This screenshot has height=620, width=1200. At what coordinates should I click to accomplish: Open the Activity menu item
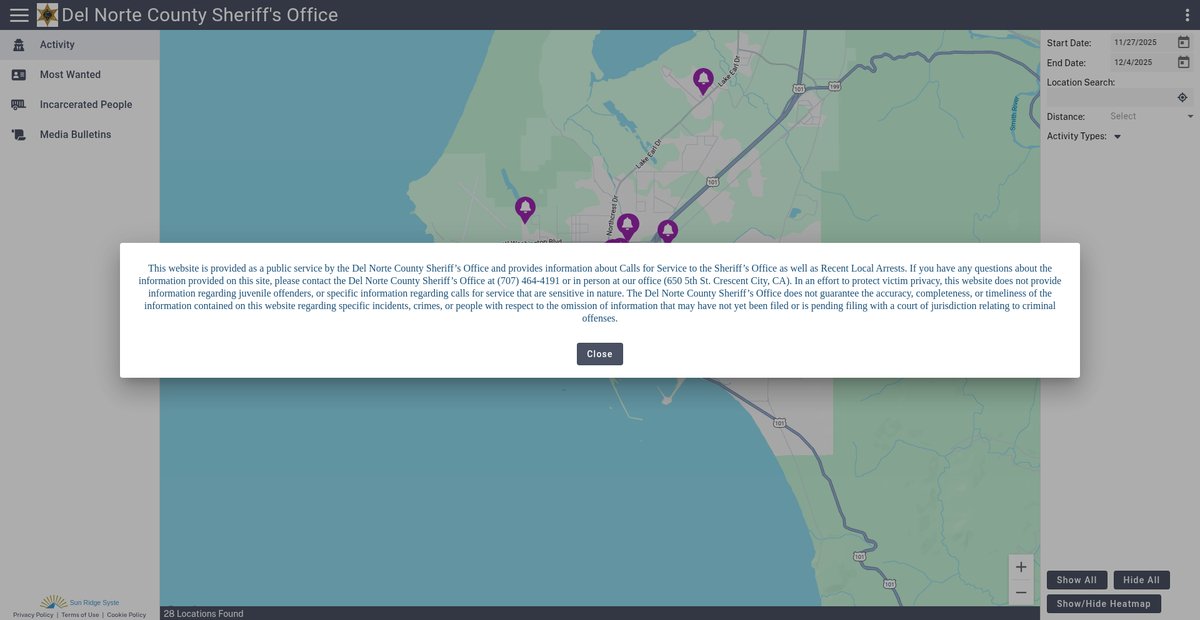pos(80,45)
